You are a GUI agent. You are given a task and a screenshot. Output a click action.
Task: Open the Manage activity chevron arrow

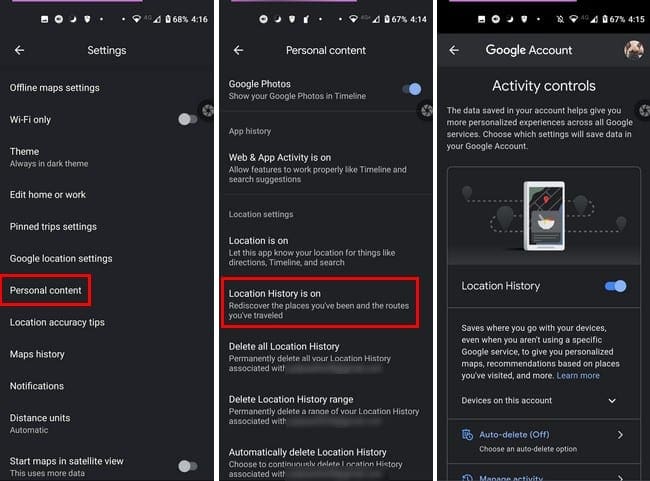pos(620,478)
